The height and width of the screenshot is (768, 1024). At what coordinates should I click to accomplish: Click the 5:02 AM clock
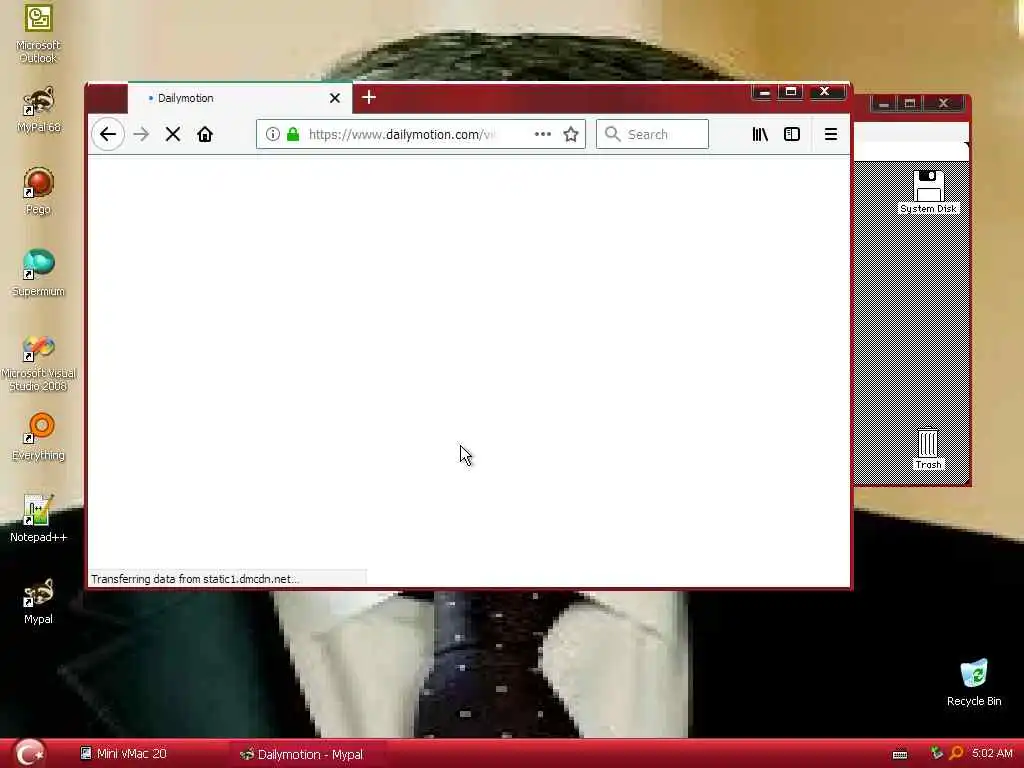pyautogui.click(x=992, y=753)
